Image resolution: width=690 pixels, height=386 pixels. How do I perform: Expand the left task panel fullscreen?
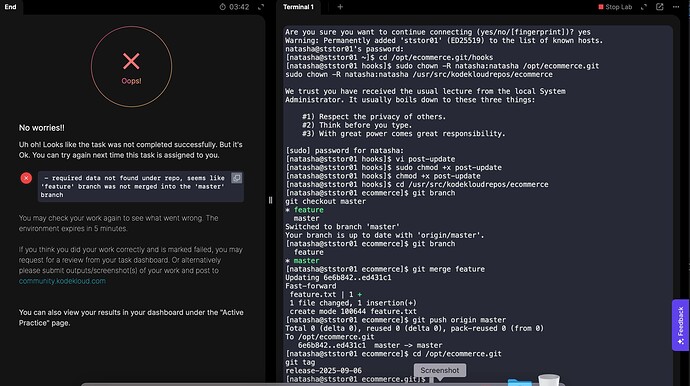(261, 7)
